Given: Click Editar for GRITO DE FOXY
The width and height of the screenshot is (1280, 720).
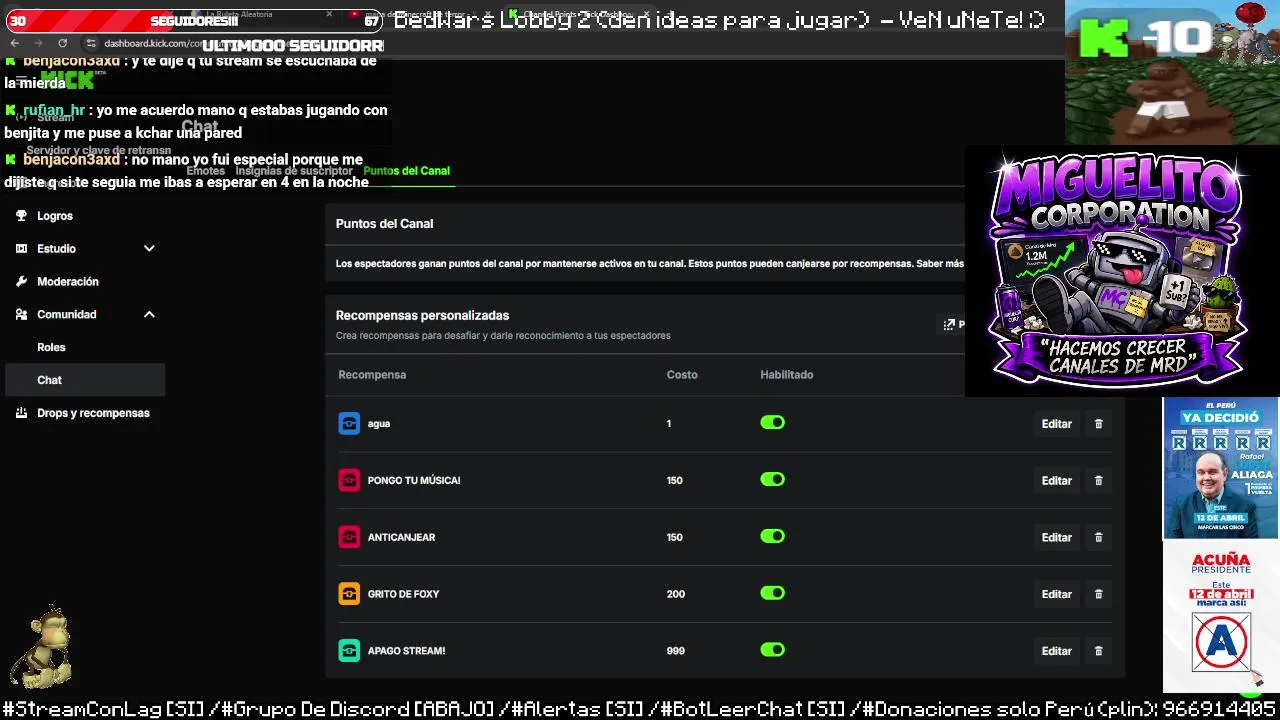Looking at the screenshot, I should [1056, 594].
